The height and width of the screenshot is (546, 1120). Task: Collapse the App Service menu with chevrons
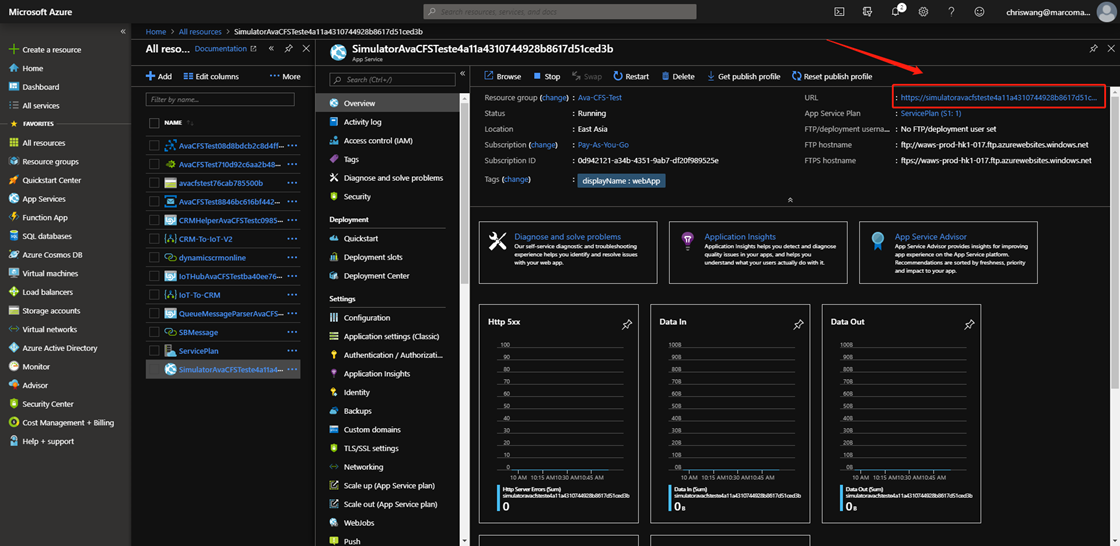462,73
